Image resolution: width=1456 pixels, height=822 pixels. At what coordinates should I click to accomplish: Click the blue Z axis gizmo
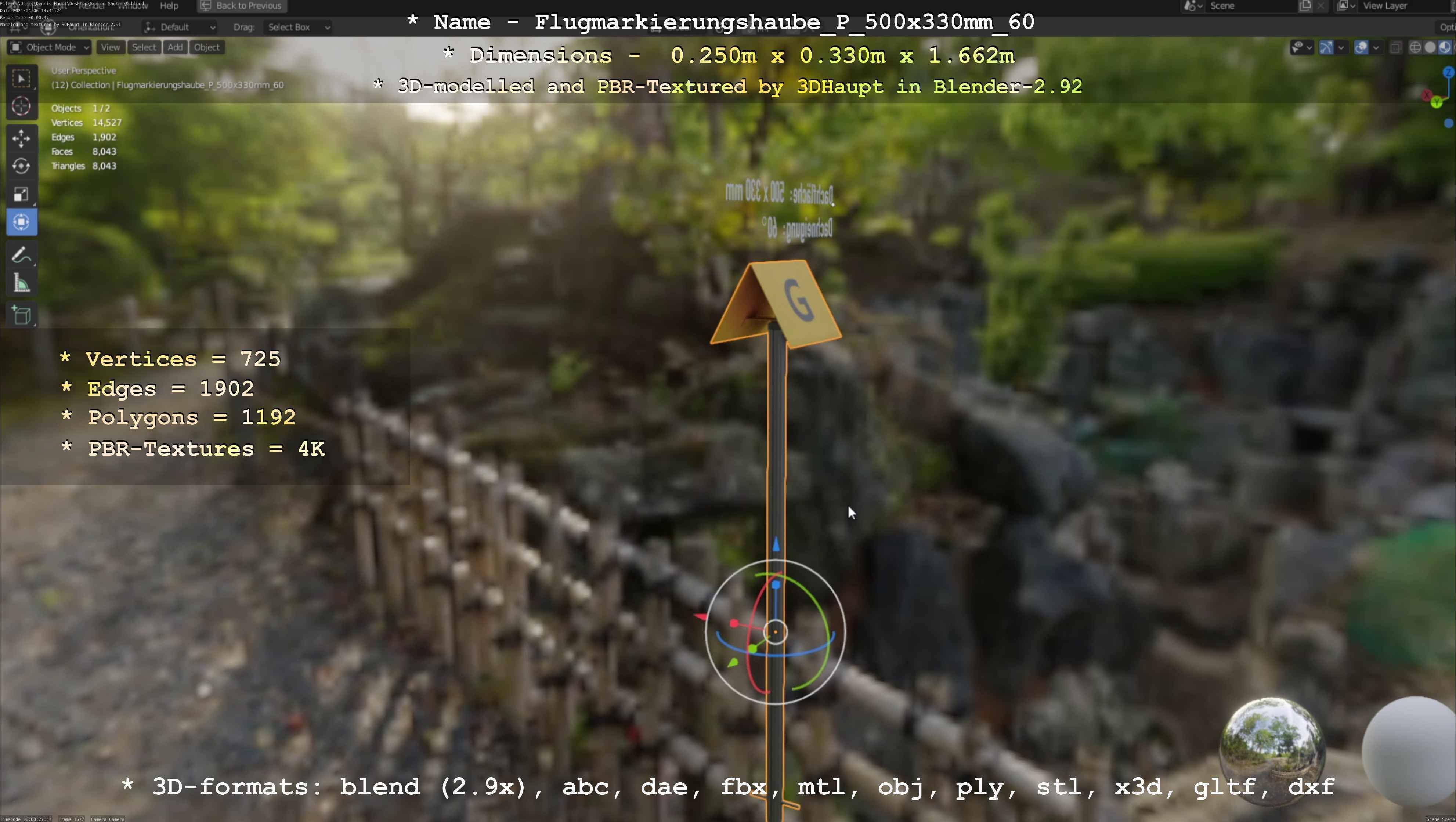(x=1448, y=72)
